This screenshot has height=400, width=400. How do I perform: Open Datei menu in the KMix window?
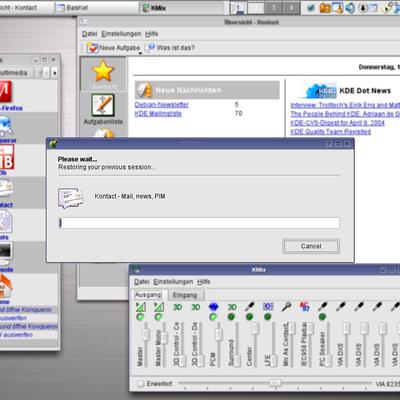[x=142, y=282]
